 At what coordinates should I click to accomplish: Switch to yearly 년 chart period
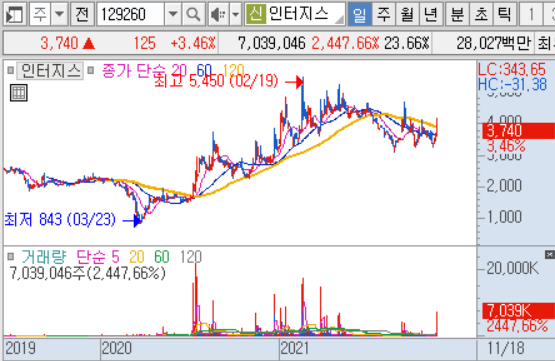coord(431,15)
